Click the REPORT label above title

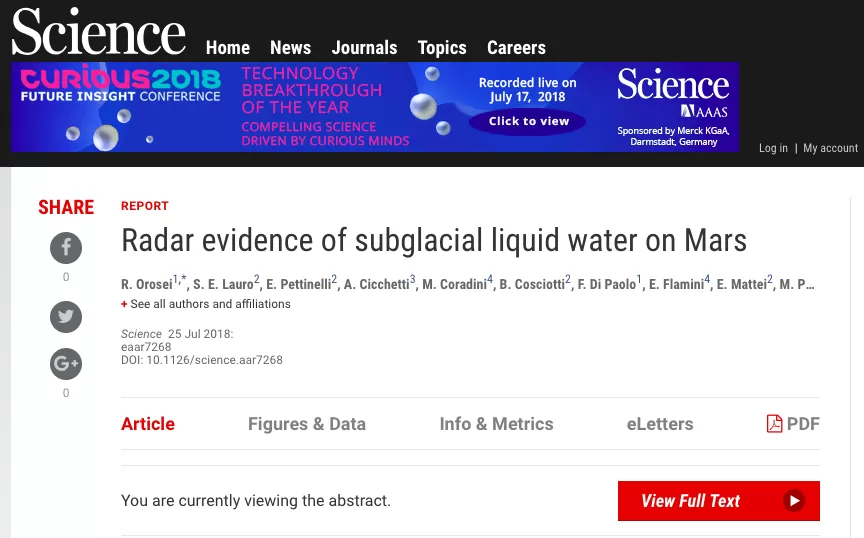coord(145,206)
